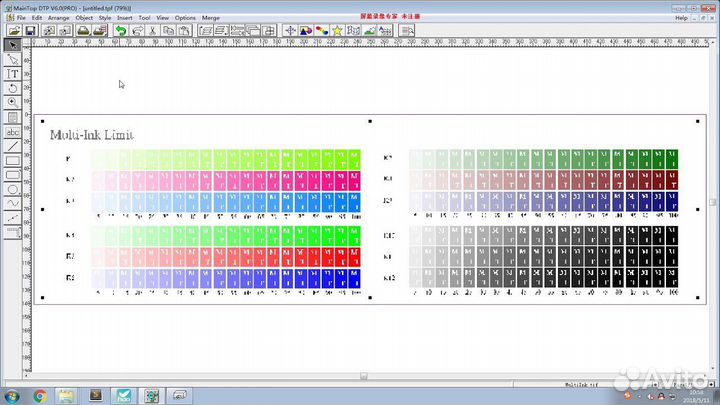Screen dimensions: 720x405
Task: Click the yellow star toolbar icon
Action: click(338, 31)
